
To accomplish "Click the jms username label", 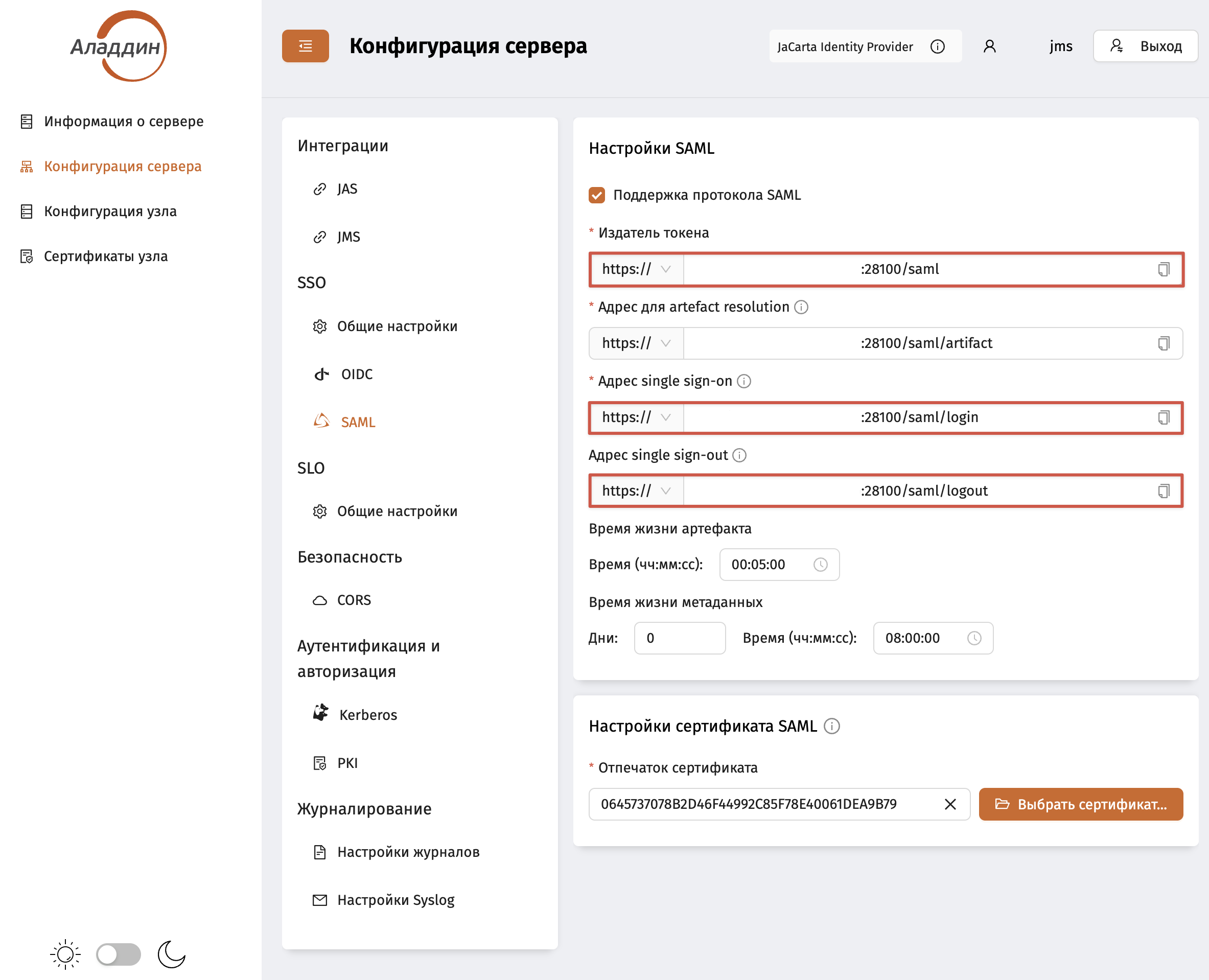I will 1060,46.
